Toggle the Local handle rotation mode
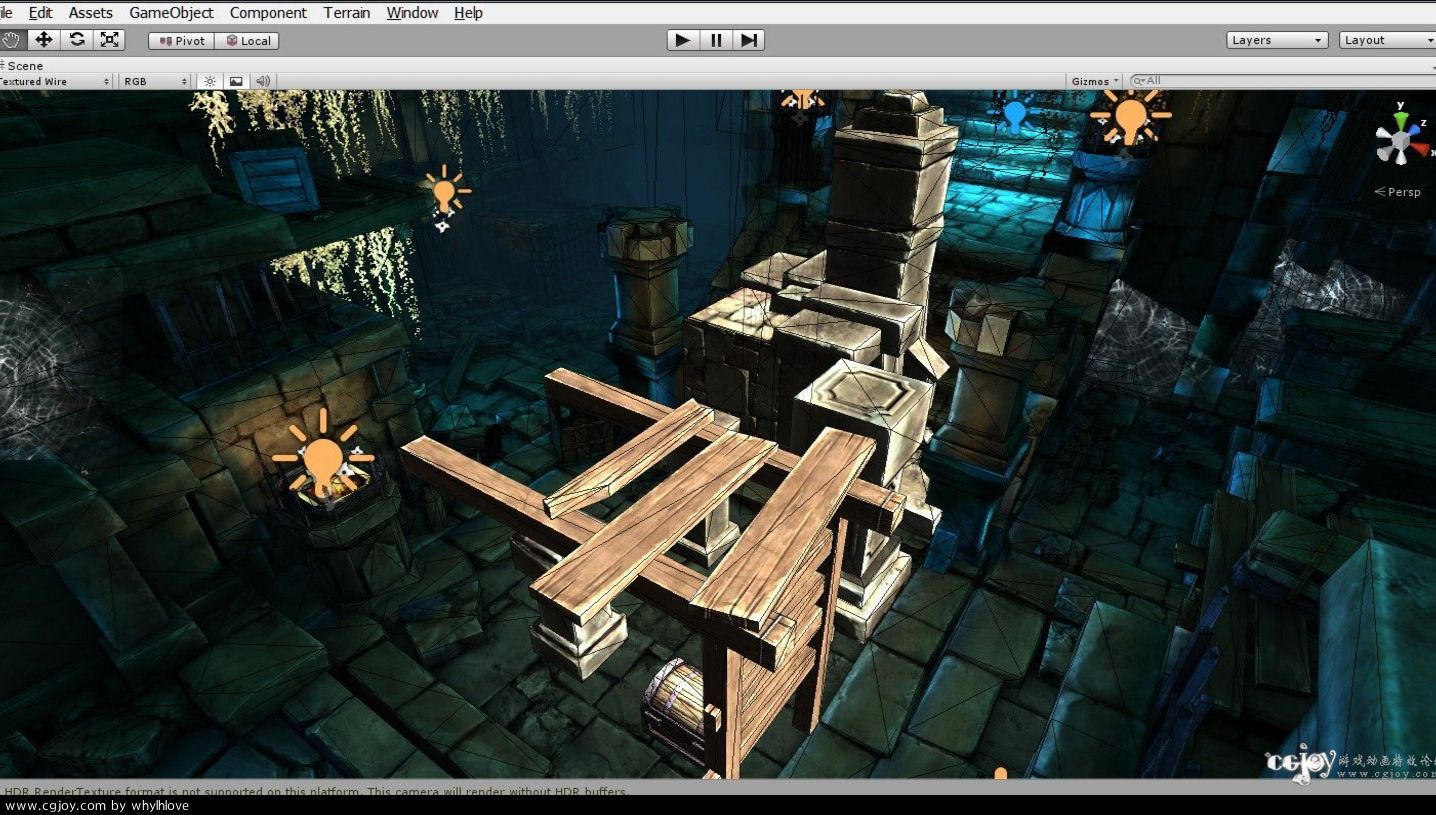Image resolution: width=1436 pixels, height=815 pixels. [247, 41]
